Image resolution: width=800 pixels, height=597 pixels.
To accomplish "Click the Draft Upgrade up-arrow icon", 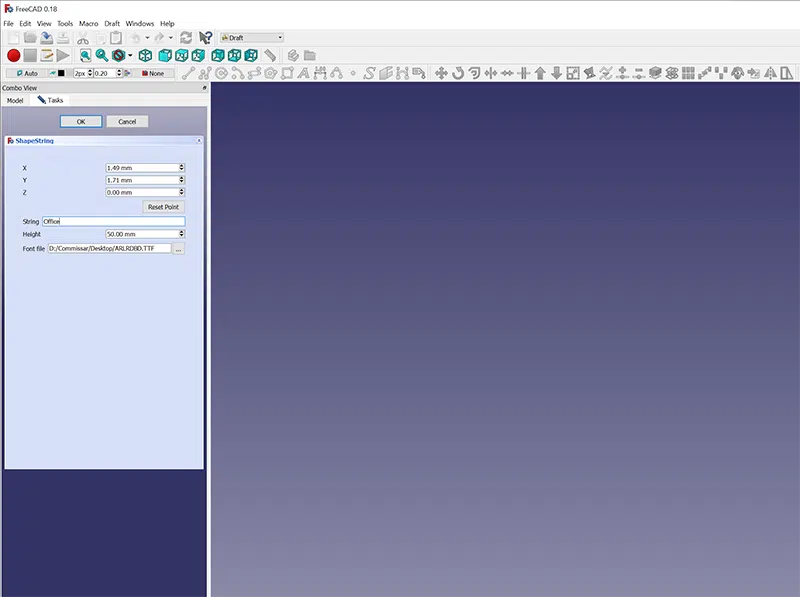I will 540,73.
